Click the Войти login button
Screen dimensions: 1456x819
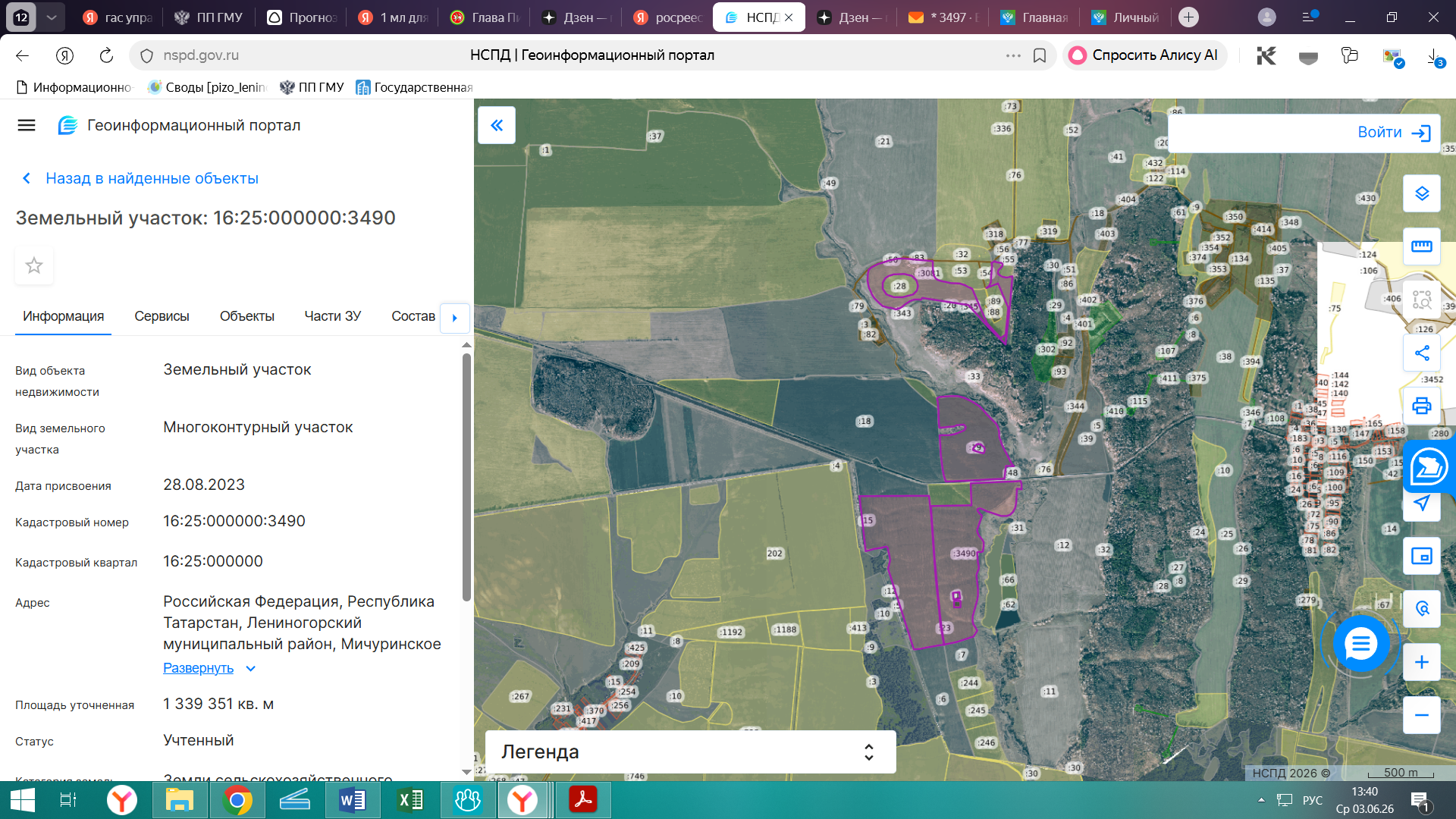coord(1393,133)
